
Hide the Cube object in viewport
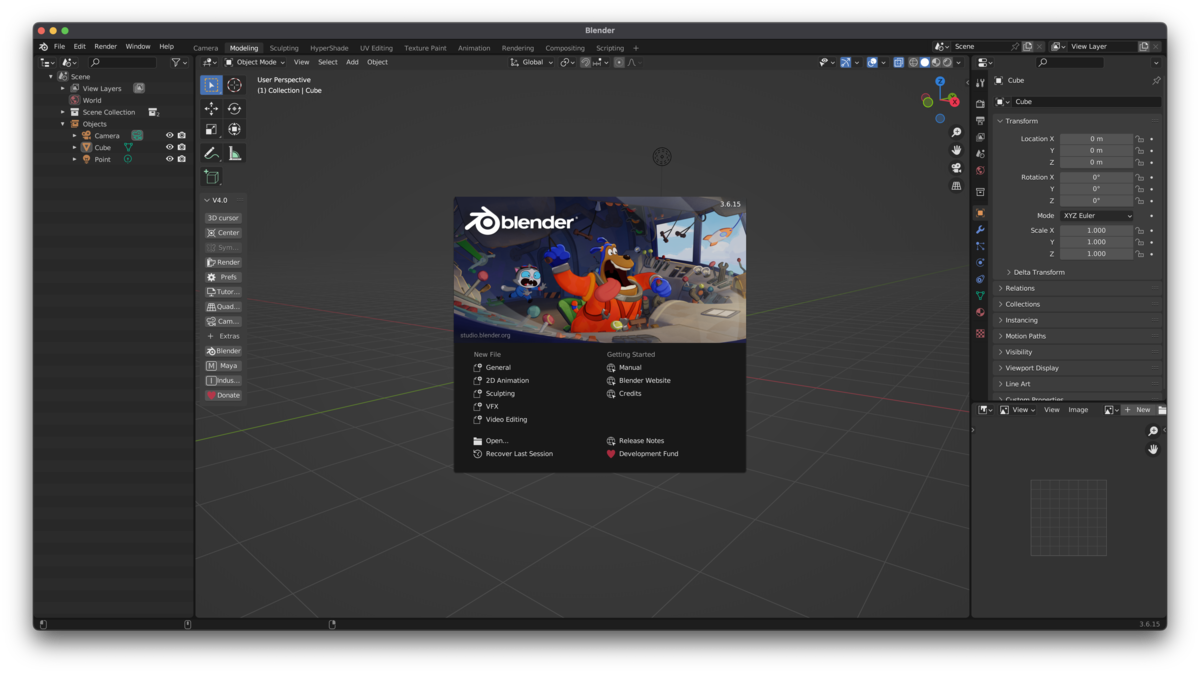(x=169, y=148)
